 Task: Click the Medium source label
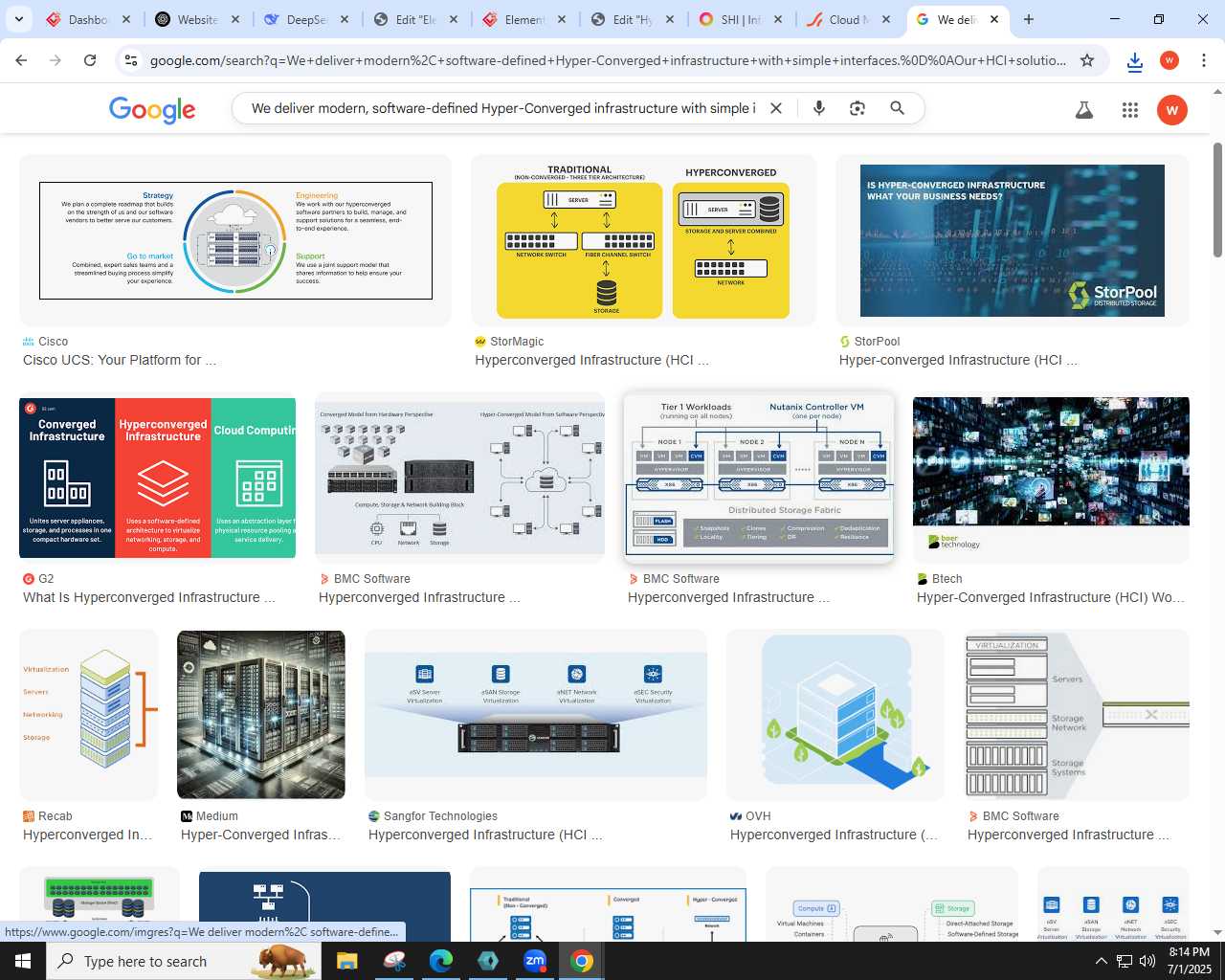(217, 816)
